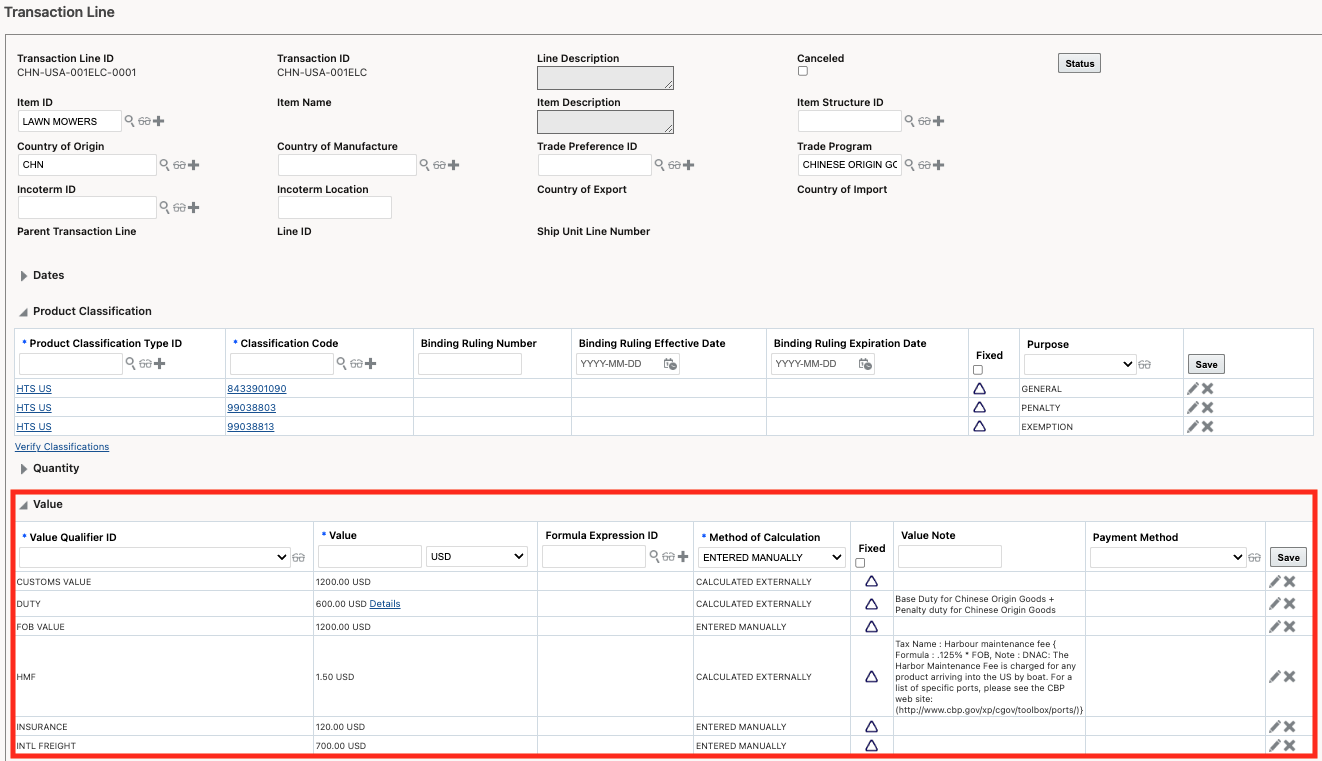Click Fixed triangle for HMF row
1322x761 pixels.
pyautogui.click(x=871, y=676)
